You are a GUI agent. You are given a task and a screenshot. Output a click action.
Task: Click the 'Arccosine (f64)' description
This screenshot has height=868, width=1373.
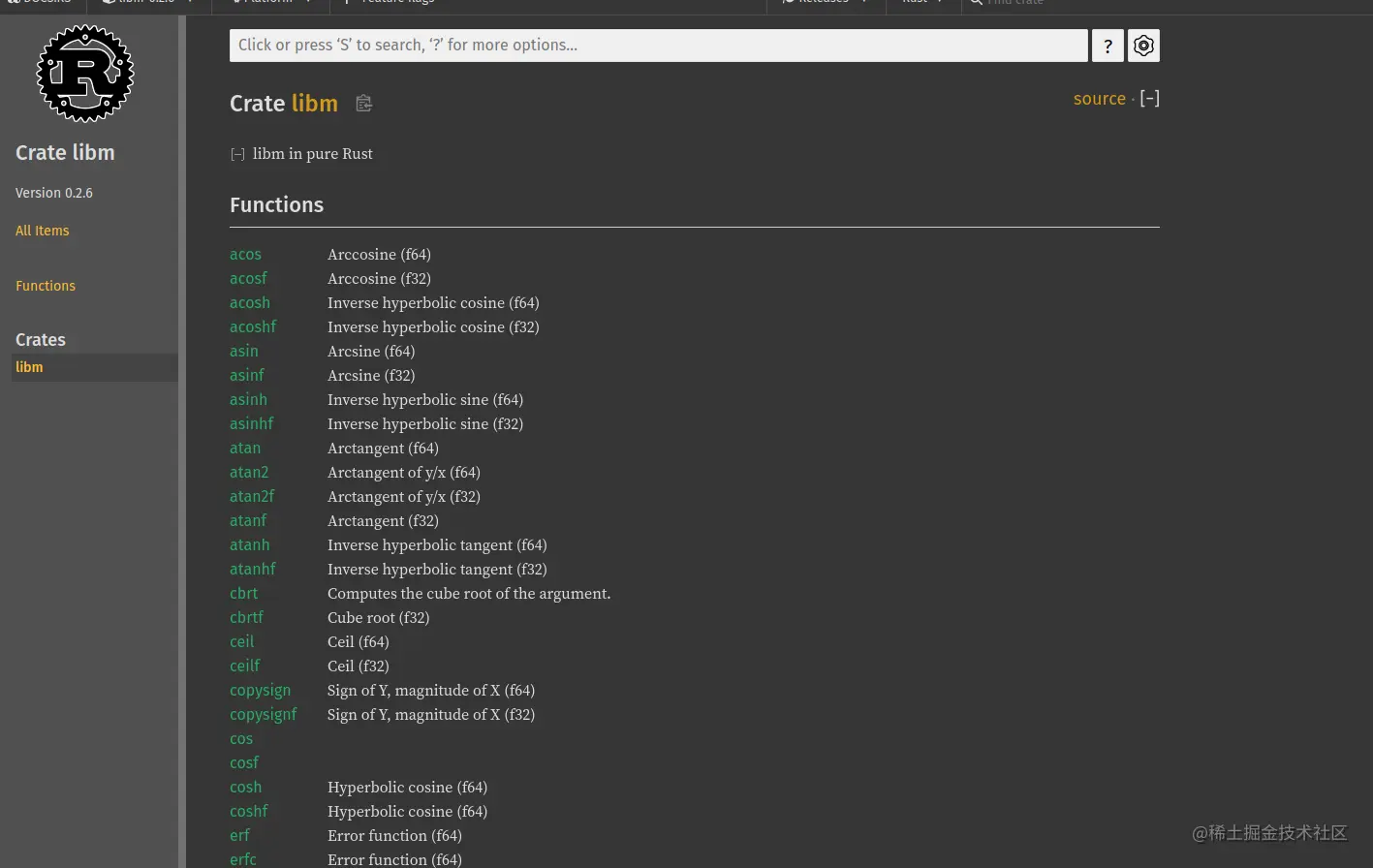point(379,254)
